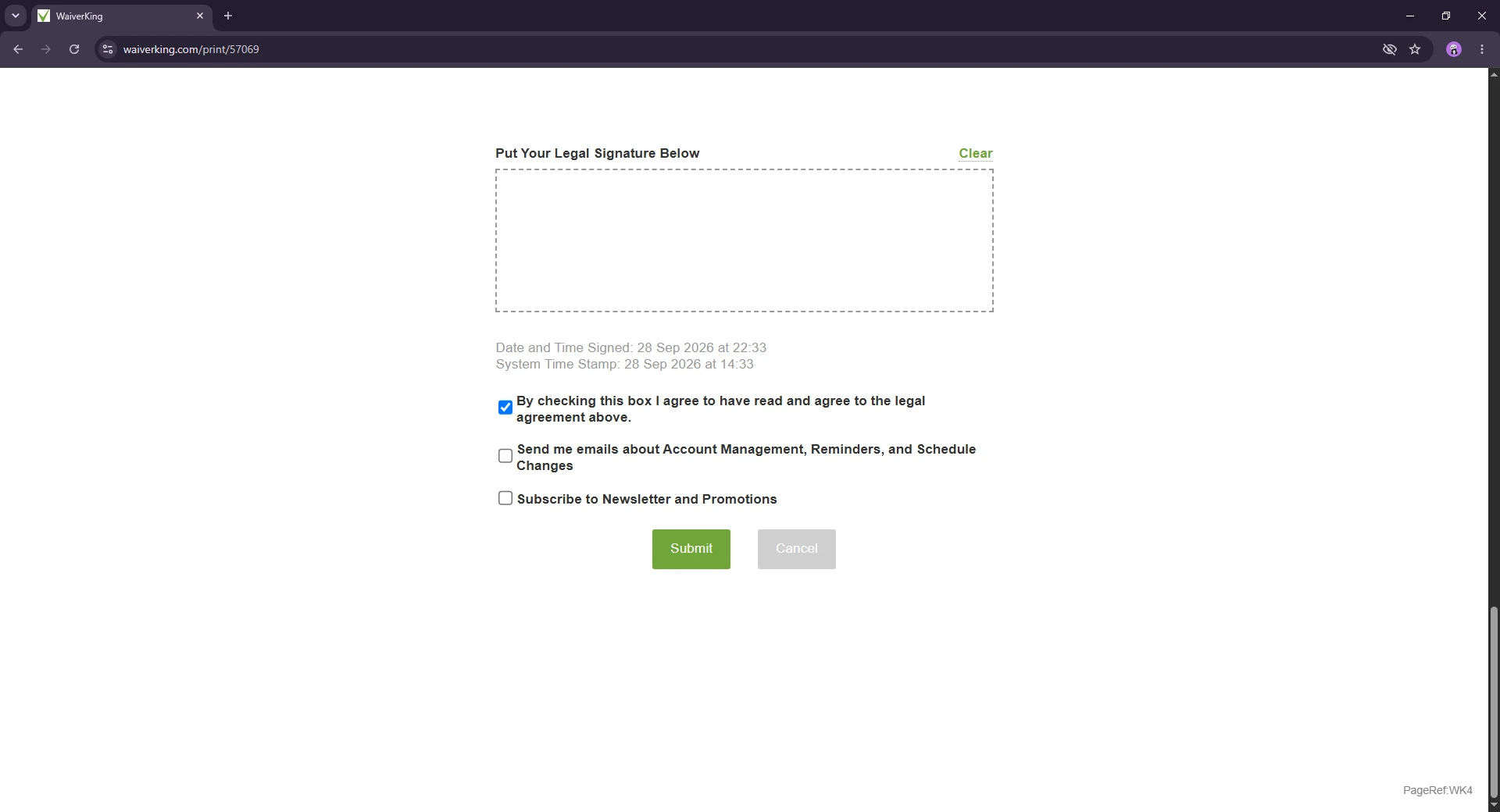
Task: Bookmark this page with the star icon
Action: (1415, 49)
